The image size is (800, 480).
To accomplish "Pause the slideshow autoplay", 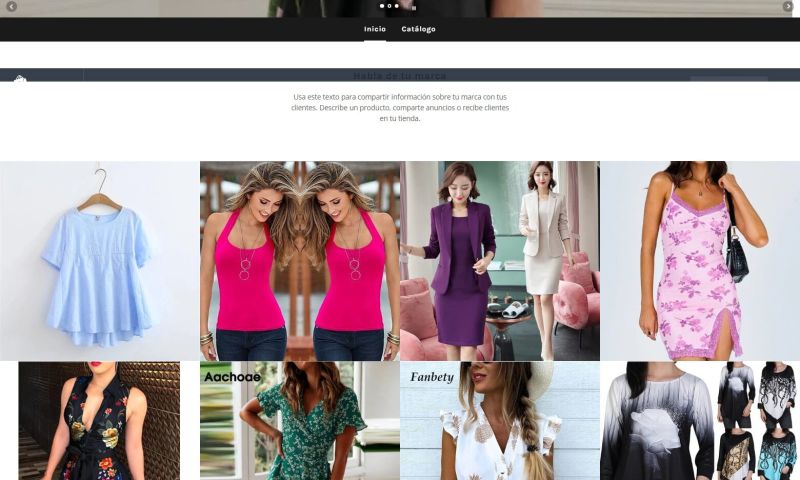I will [414, 7].
